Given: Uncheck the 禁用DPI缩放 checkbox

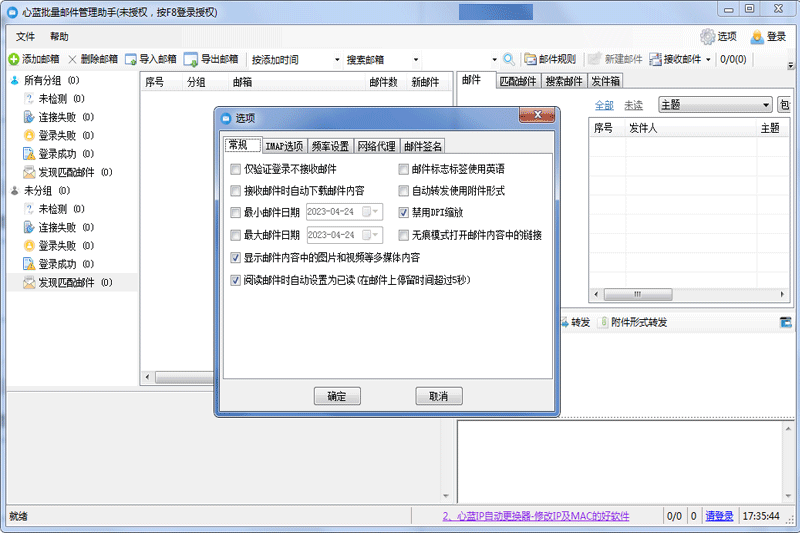Looking at the screenshot, I should (x=404, y=213).
